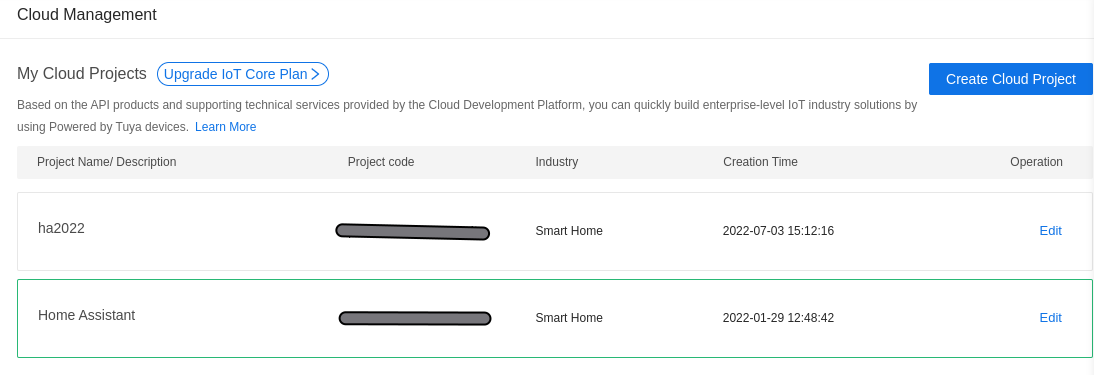1094x375 pixels.
Task: Click creation time 2022-07-03 15:12:16
Action: (x=778, y=231)
